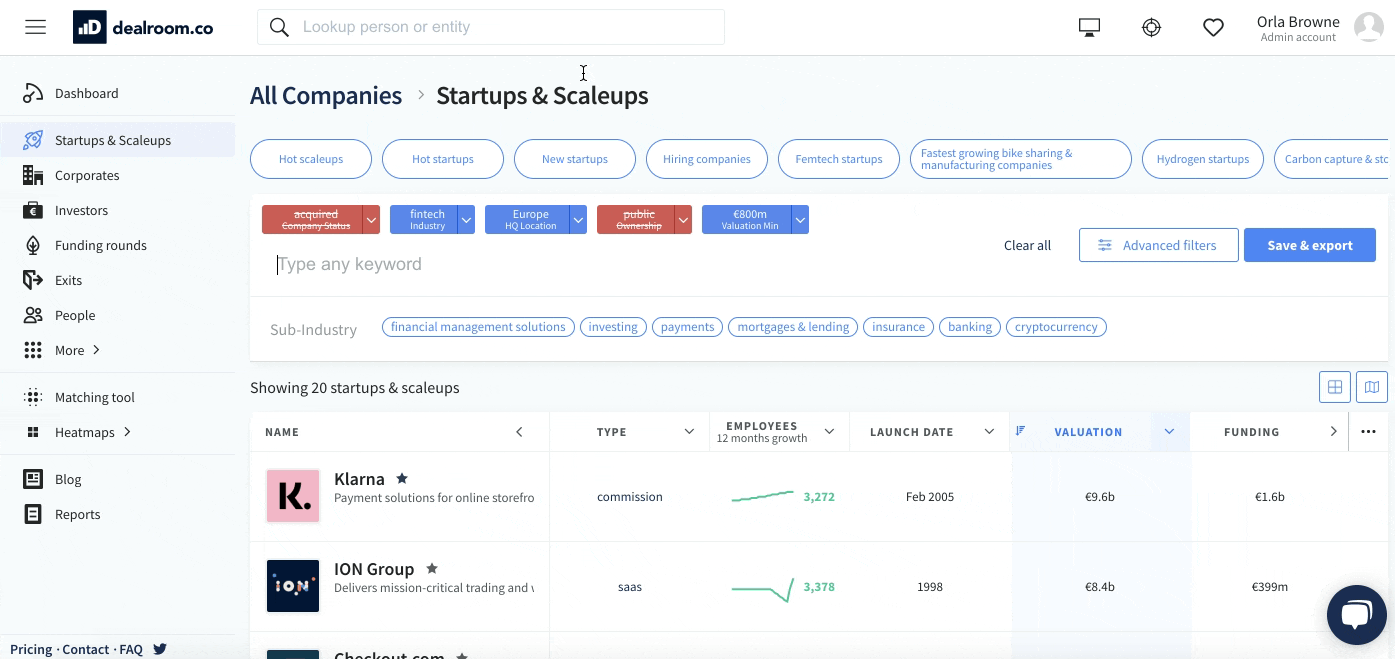The height and width of the screenshot is (659, 1395).
Task: Open the acquired Company Status filter dropdown
Action: tap(372, 220)
